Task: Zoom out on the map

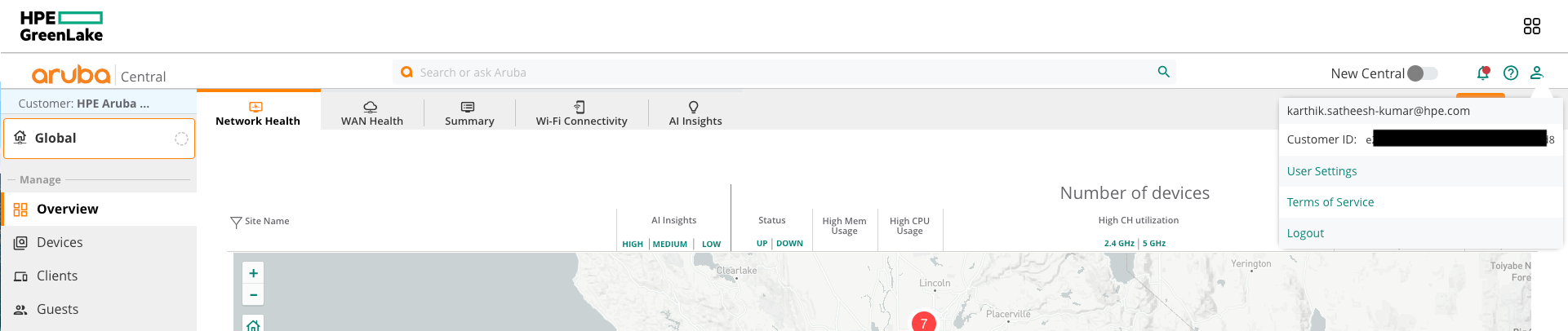Action: click(254, 294)
